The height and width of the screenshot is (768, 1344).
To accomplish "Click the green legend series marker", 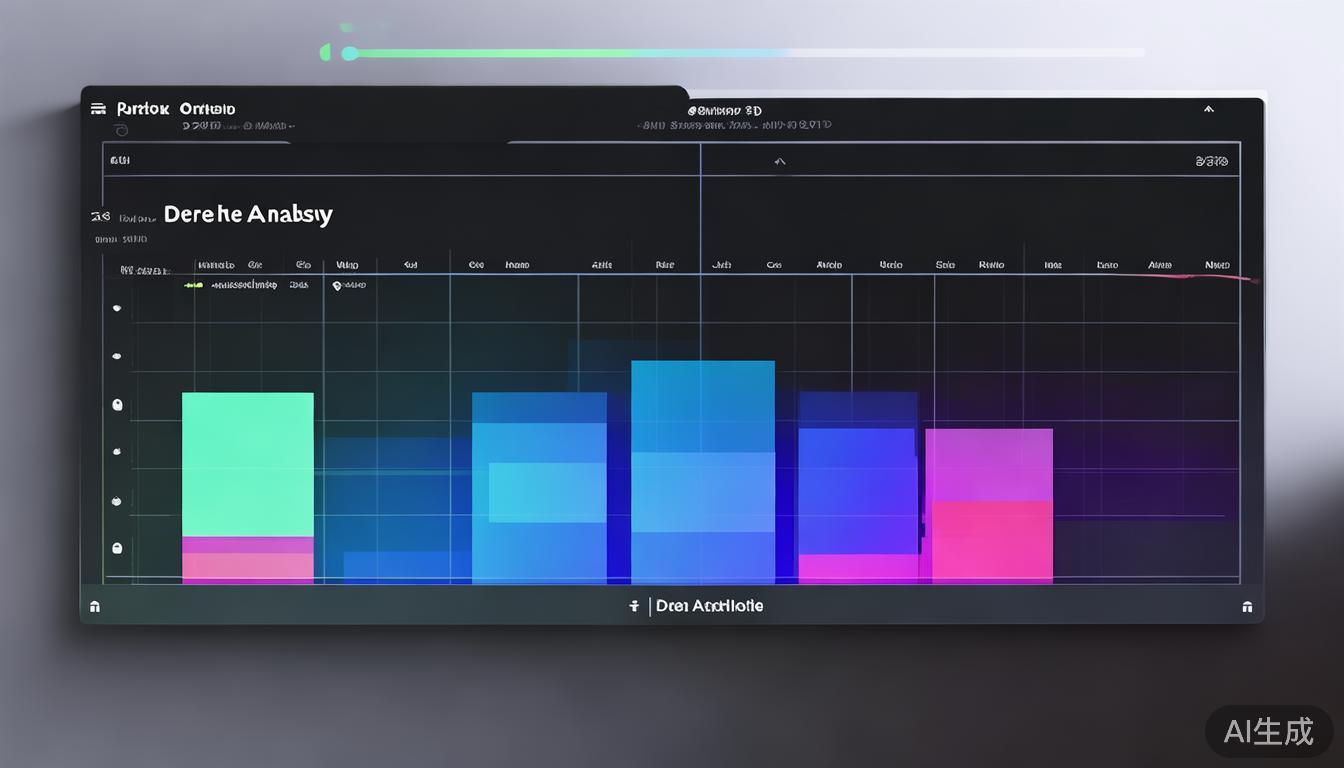I will click(x=193, y=285).
